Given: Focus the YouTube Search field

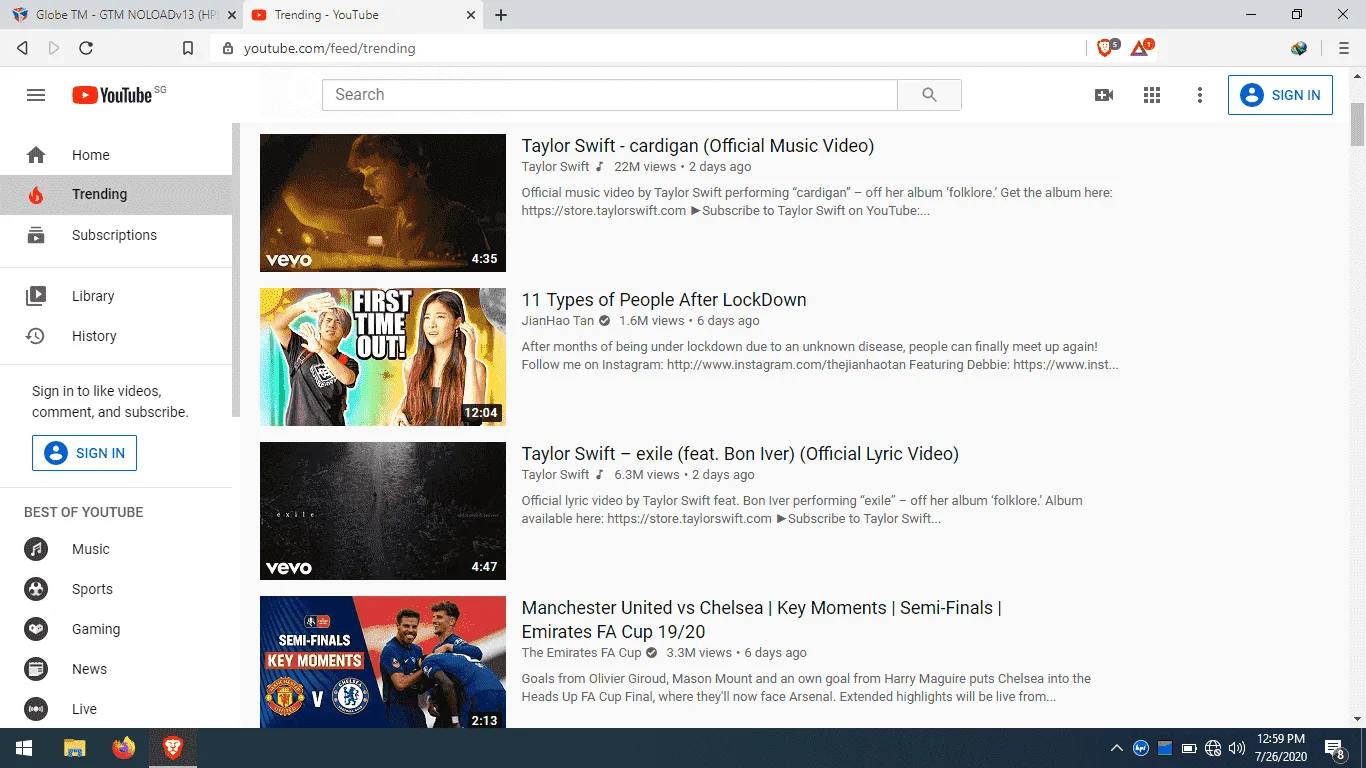Looking at the screenshot, I should point(609,95).
